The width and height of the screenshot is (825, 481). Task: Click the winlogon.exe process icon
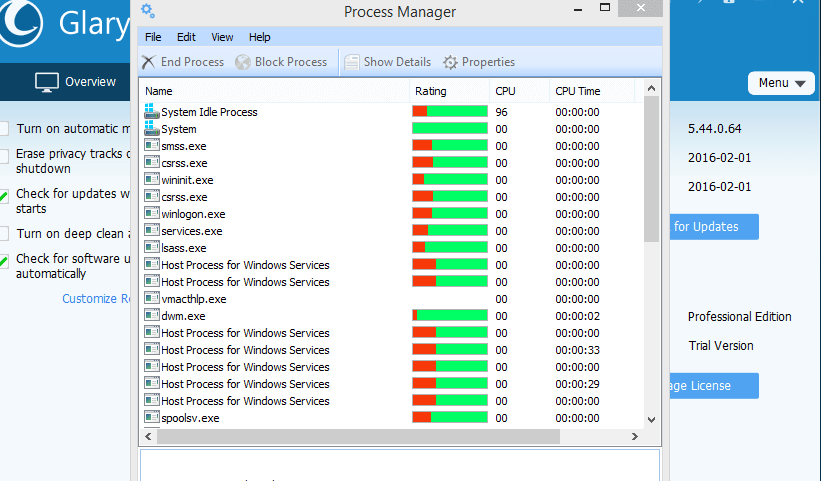pos(152,213)
